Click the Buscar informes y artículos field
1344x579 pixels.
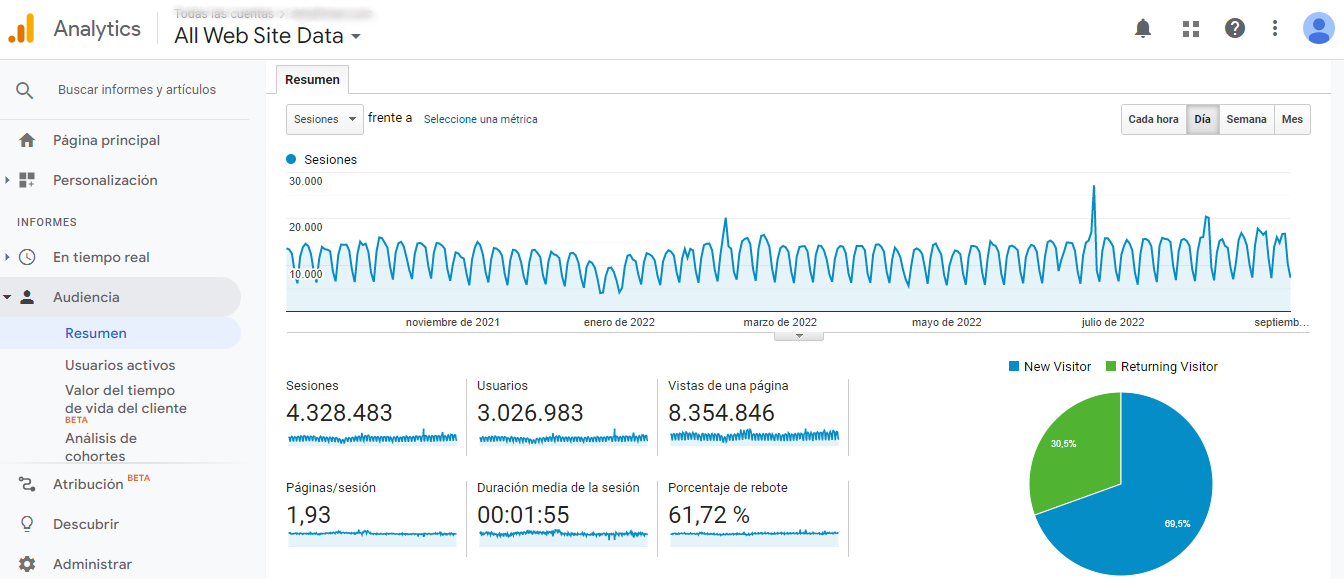point(137,90)
